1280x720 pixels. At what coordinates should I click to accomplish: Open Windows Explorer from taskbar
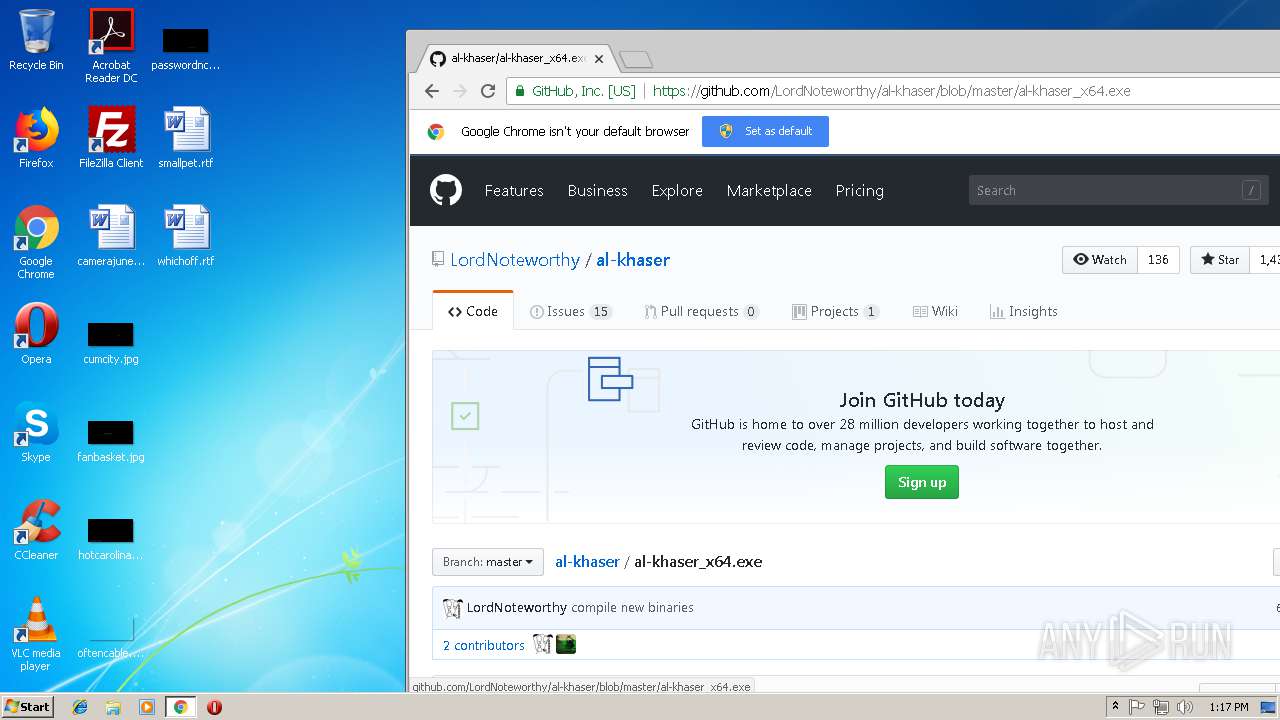[113, 707]
